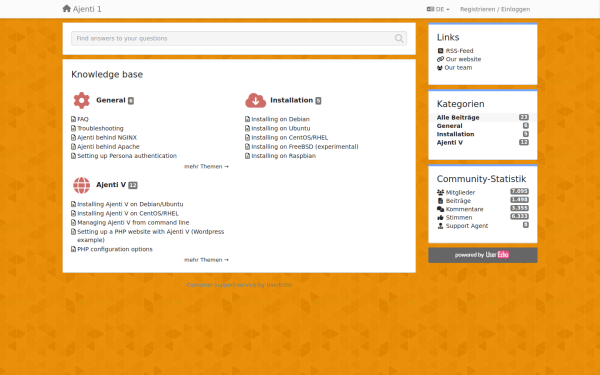Image resolution: width=600 pixels, height=375 pixels.
Task: Open Installing on FreeBSD (experimental) article
Action: (305, 147)
